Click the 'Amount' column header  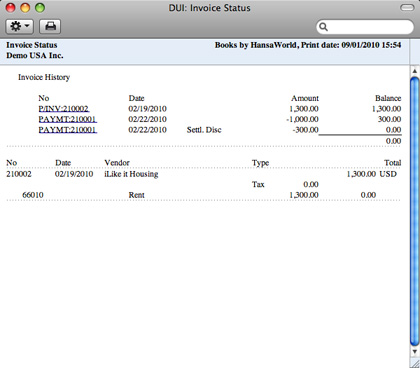tap(305, 98)
